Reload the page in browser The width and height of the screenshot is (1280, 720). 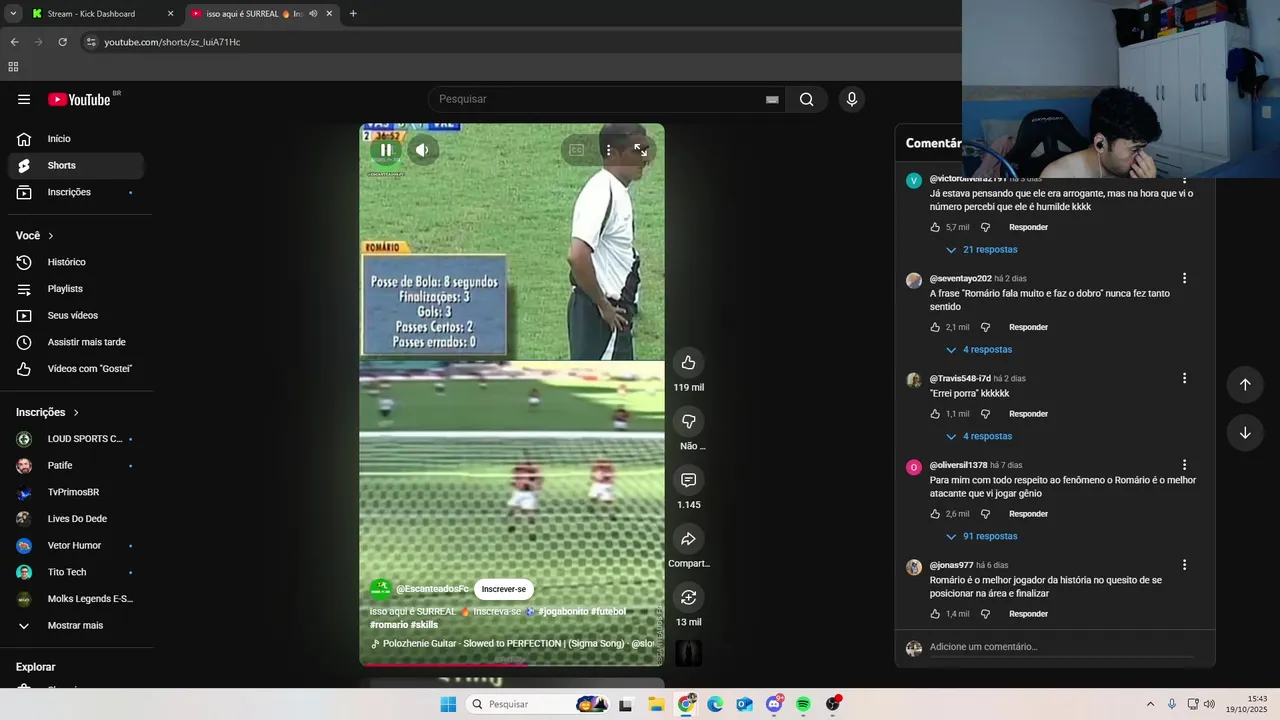pyautogui.click(x=62, y=42)
